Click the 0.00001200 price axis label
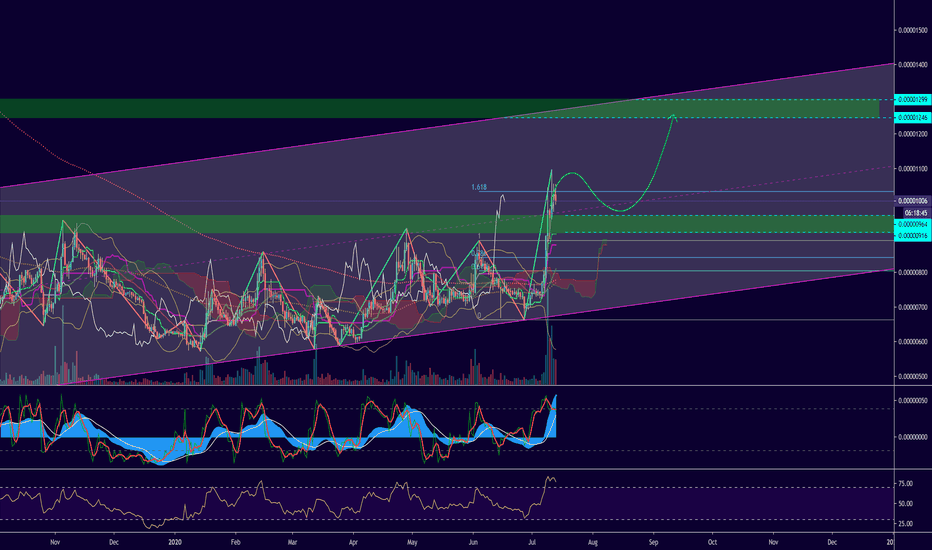The height and width of the screenshot is (550, 932). pyautogui.click(x=912, y=134)
